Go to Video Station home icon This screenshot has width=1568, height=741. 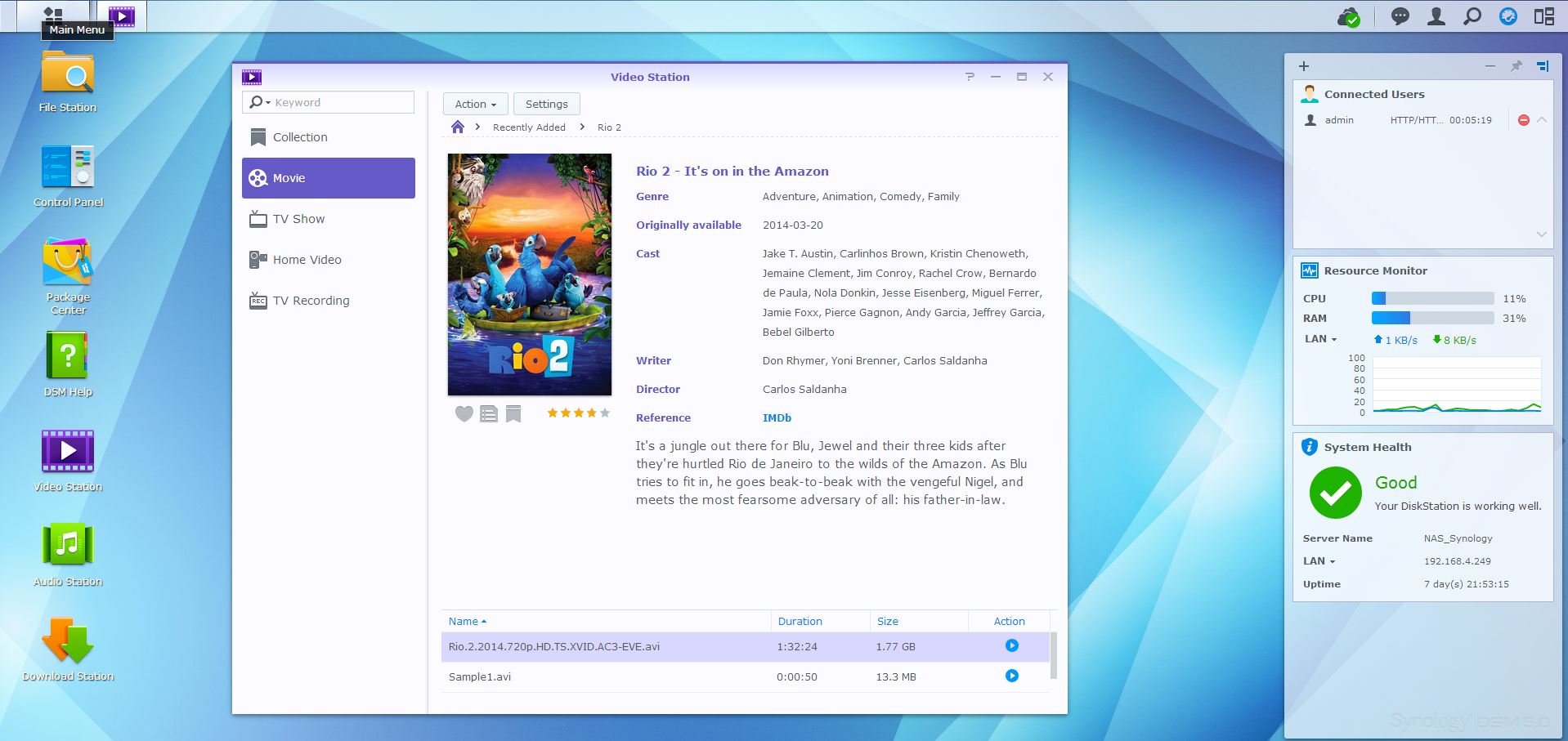tap(458, 127)
